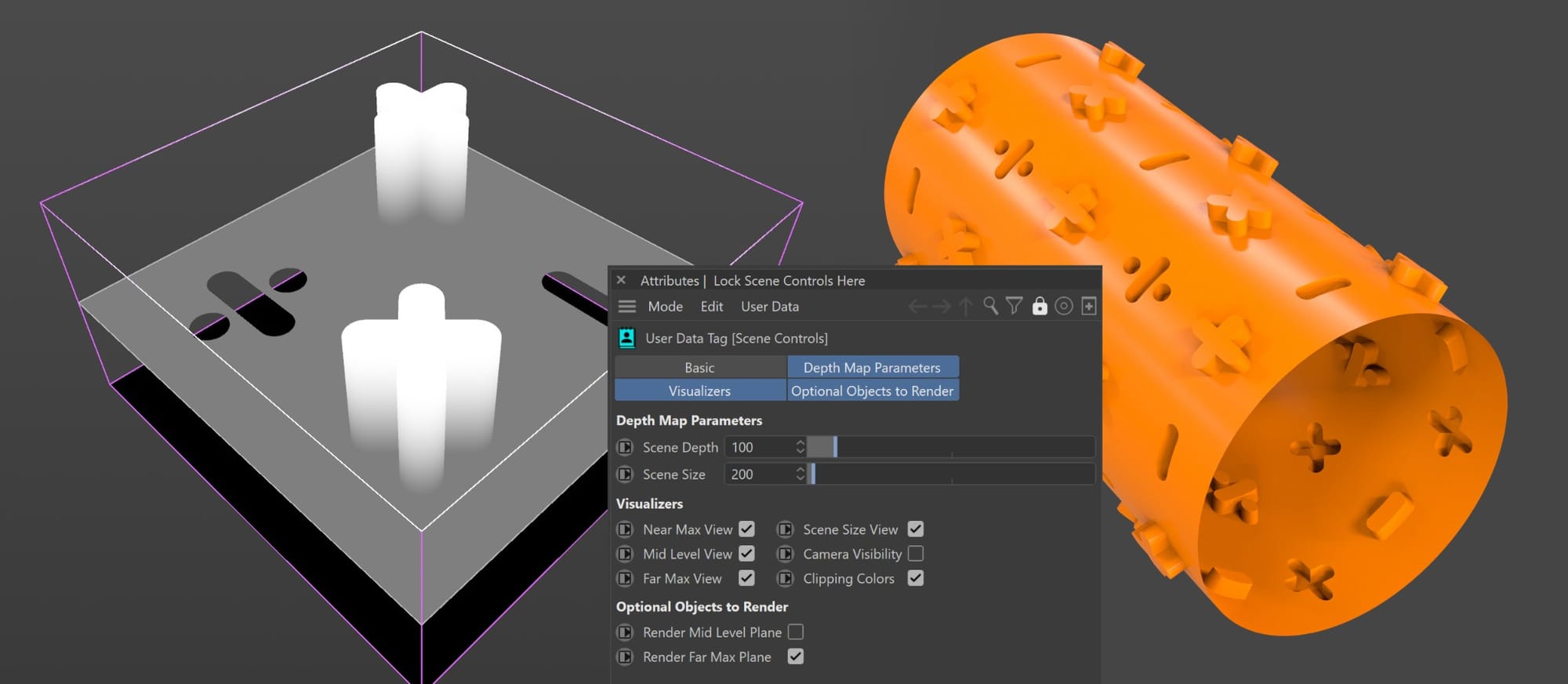Select the Visualizers tab
Screen dimensions: 1568x684
coord(700,391)
